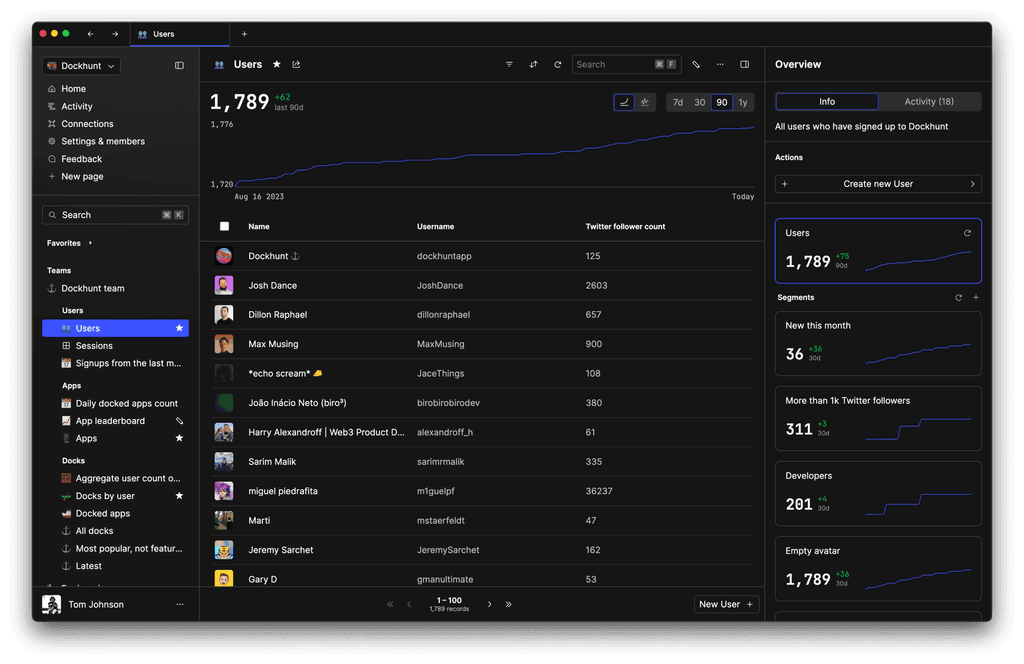The width and height of the screenshot is (1024, 664).
Task: Open the Empty avatar segment card
Action: pyautogui.click(x=878, y=569)
